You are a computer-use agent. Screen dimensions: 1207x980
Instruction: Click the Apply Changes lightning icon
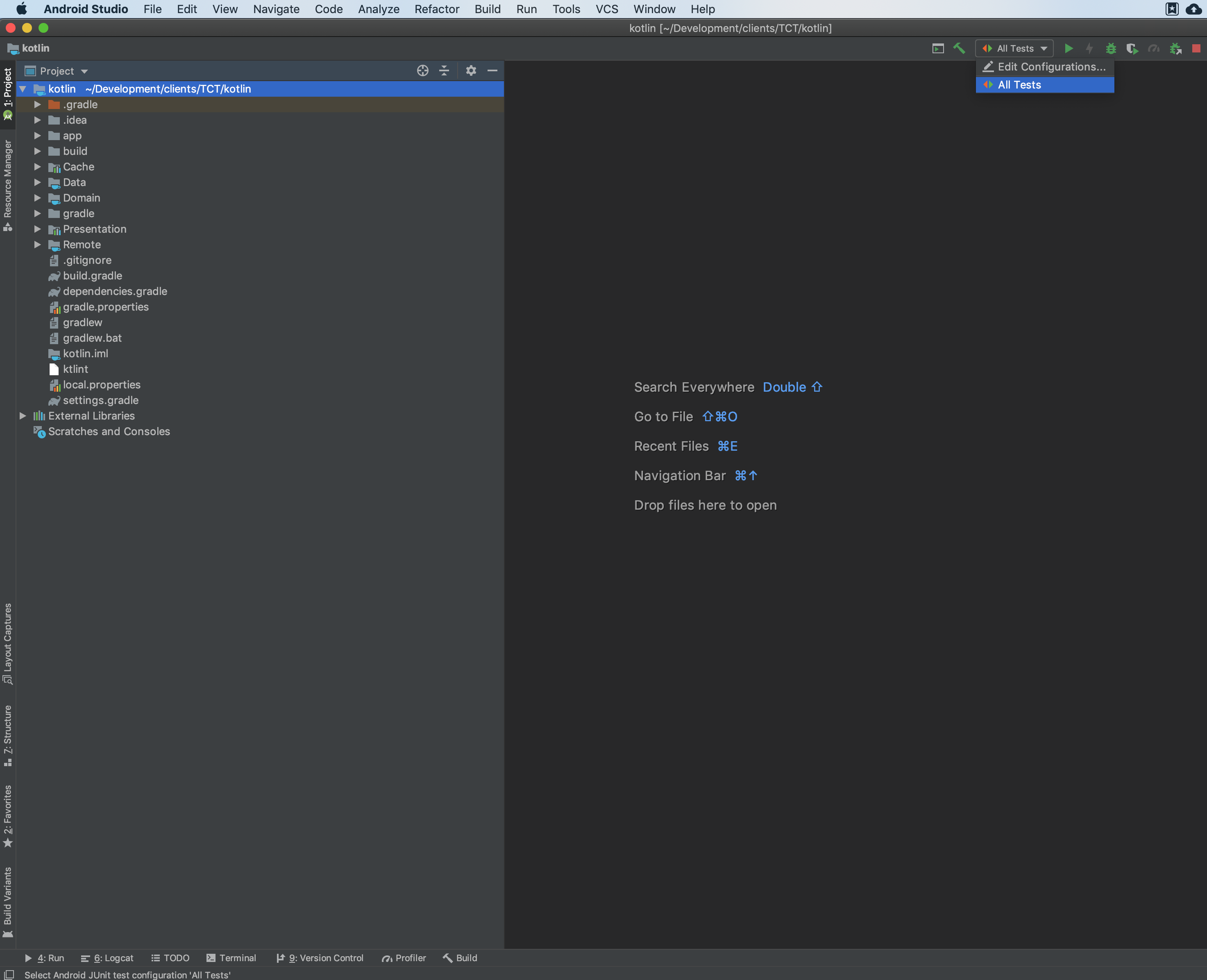(1089, 48)
